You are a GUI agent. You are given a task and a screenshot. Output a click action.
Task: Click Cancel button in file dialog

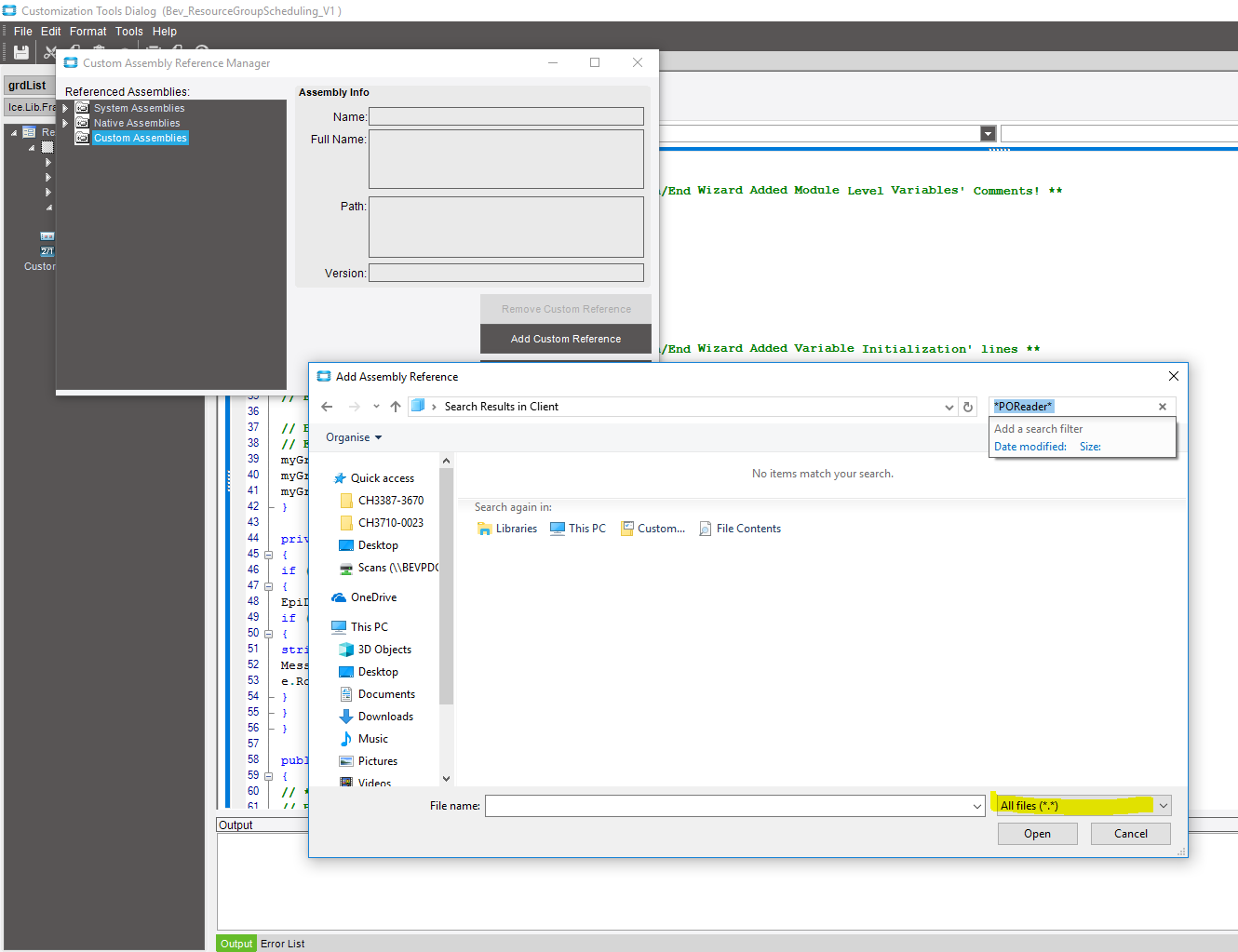click(x=1131, y=834)
